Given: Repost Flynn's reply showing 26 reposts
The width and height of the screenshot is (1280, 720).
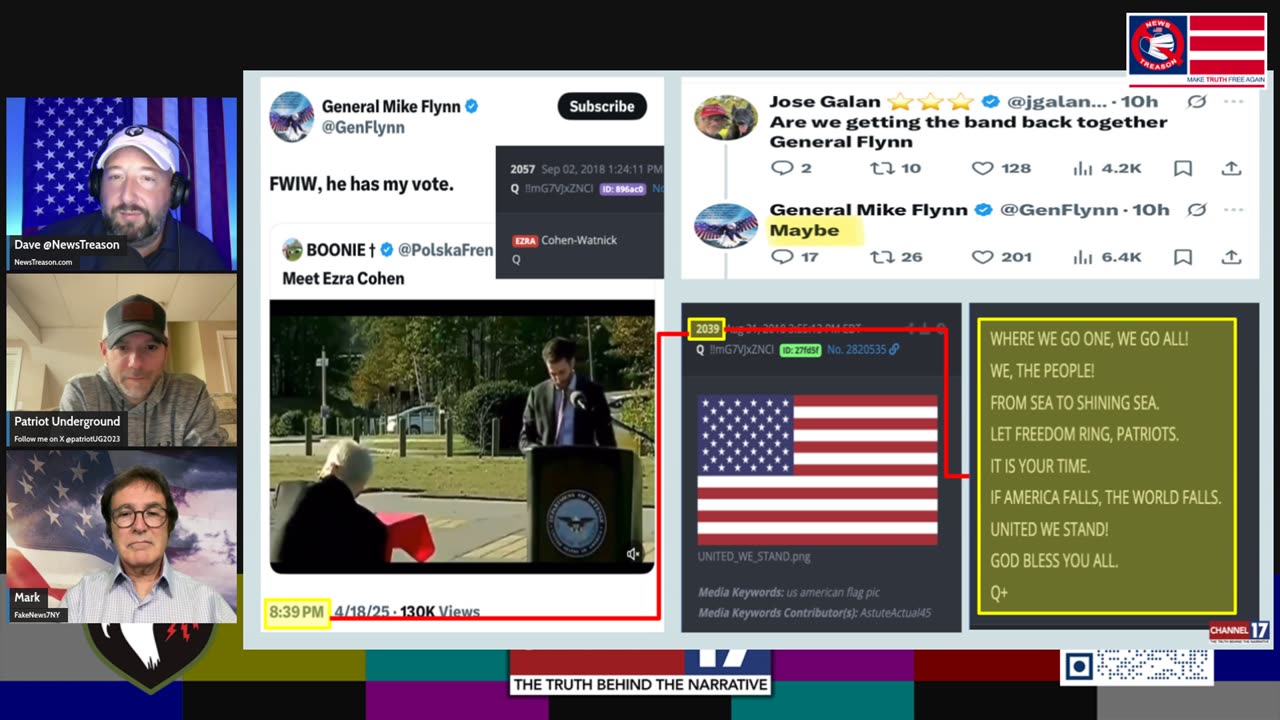Looking at the screenshot, I should pos(895,257).
